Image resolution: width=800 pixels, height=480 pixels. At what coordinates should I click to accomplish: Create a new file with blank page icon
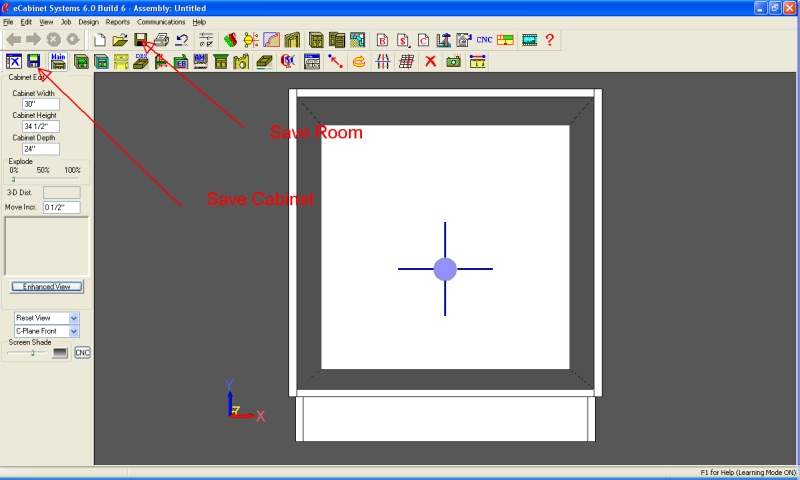coord(100,40)
